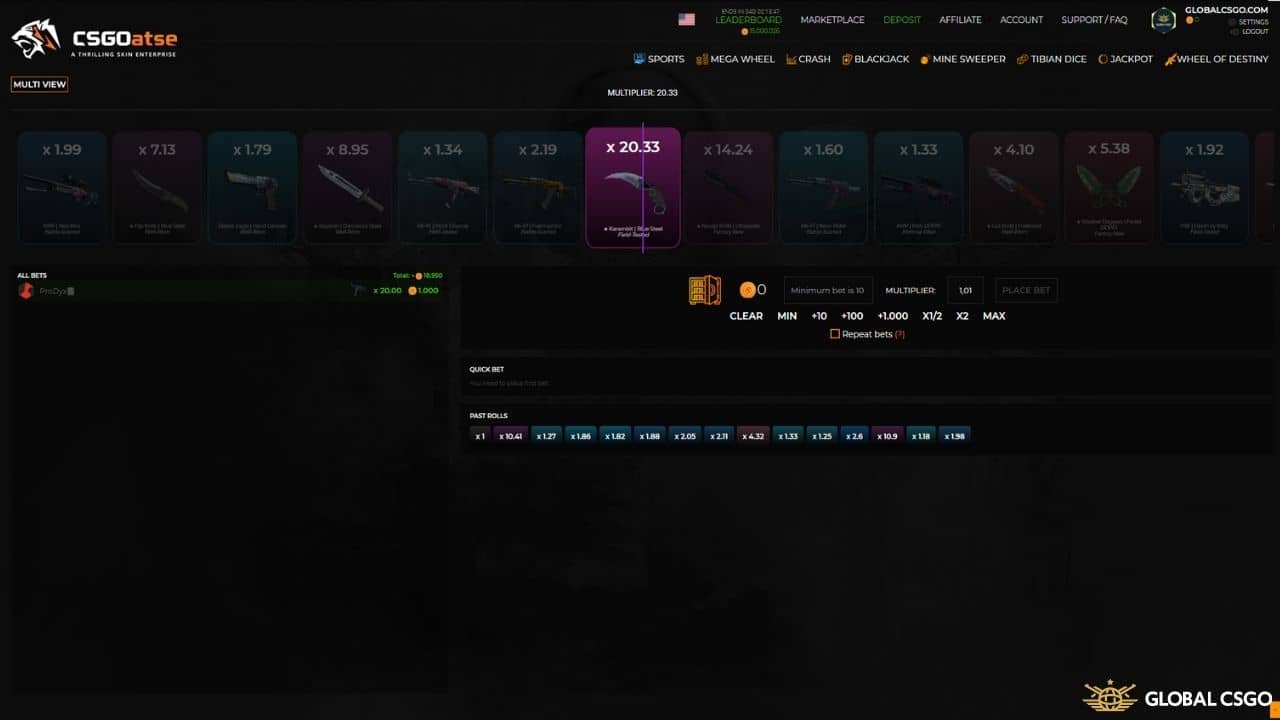Viewport: 1280px width, 720px height.
Task: Add +1.000 to the bet
Action: [893, 316]
